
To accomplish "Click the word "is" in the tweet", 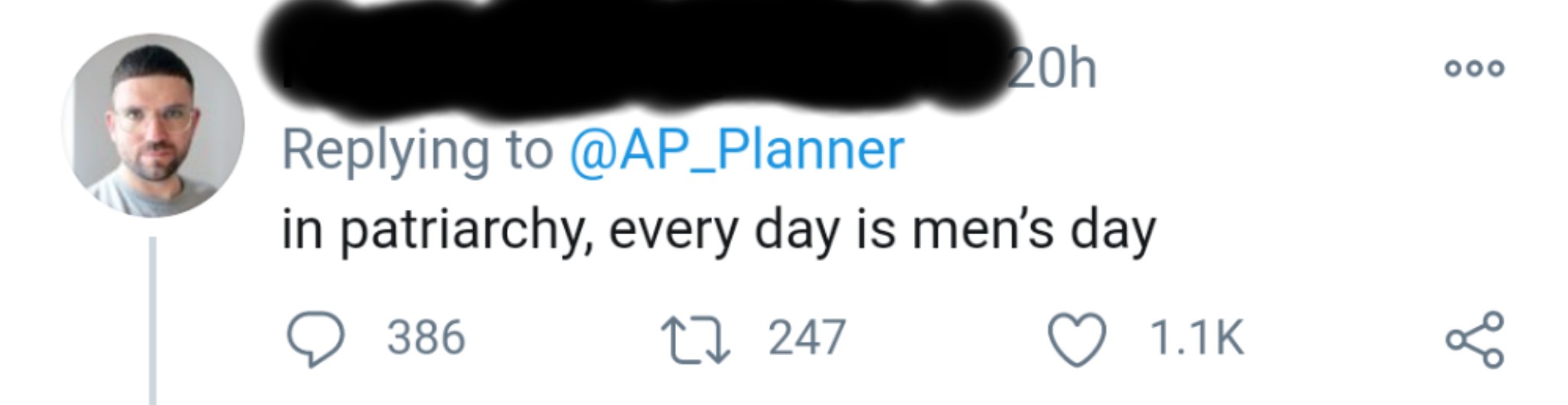I will pyautogui.click(x=874, y=230).
